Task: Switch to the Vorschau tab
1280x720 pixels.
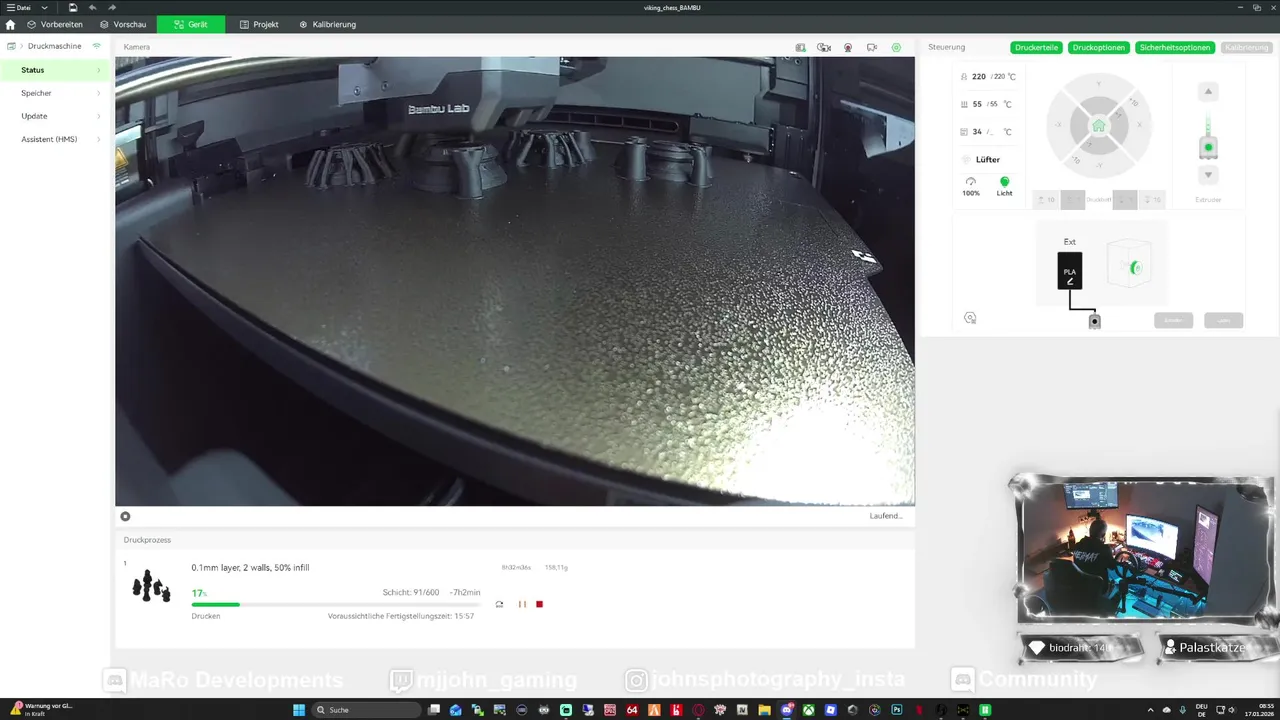Action: 123,24
